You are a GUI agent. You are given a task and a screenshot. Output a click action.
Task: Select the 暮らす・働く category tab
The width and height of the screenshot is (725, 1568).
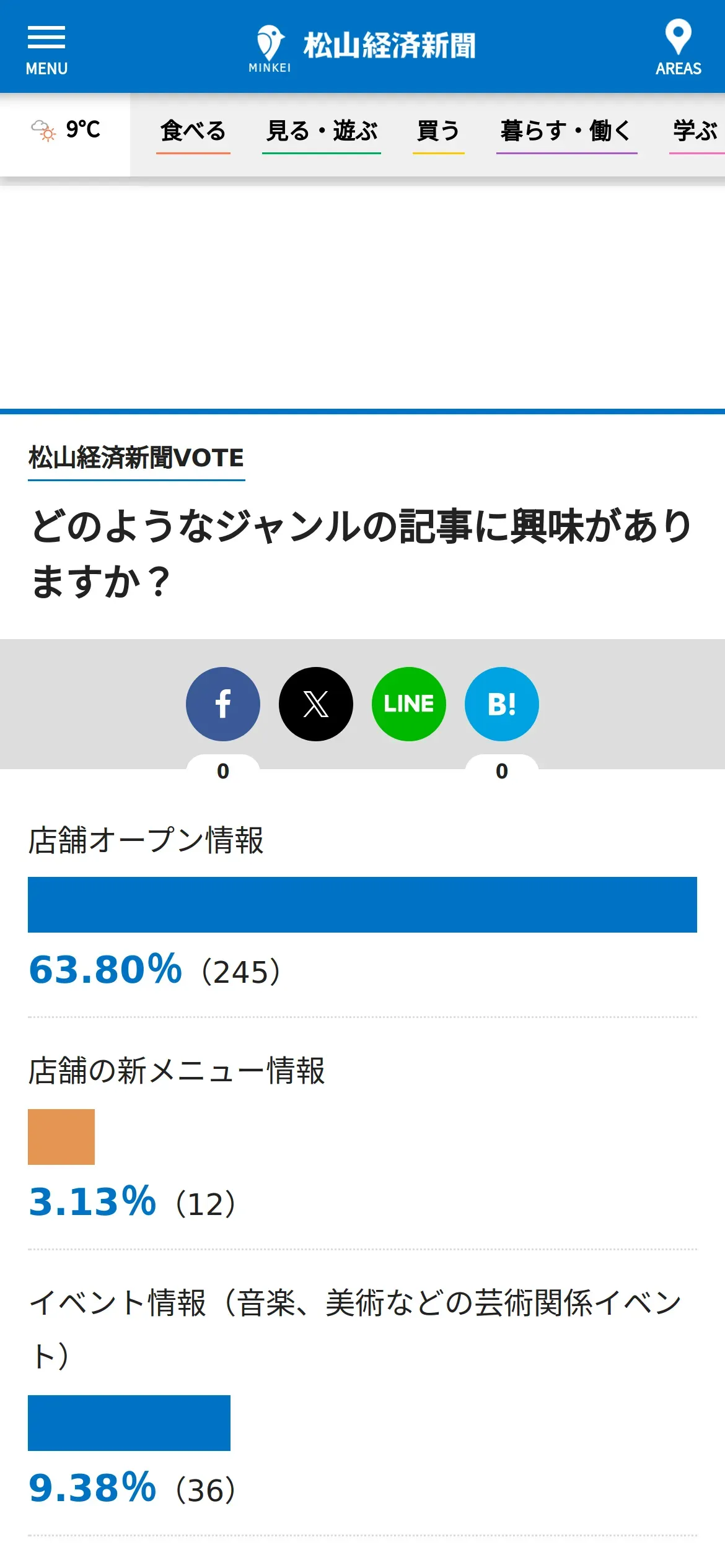coord(567,133)
